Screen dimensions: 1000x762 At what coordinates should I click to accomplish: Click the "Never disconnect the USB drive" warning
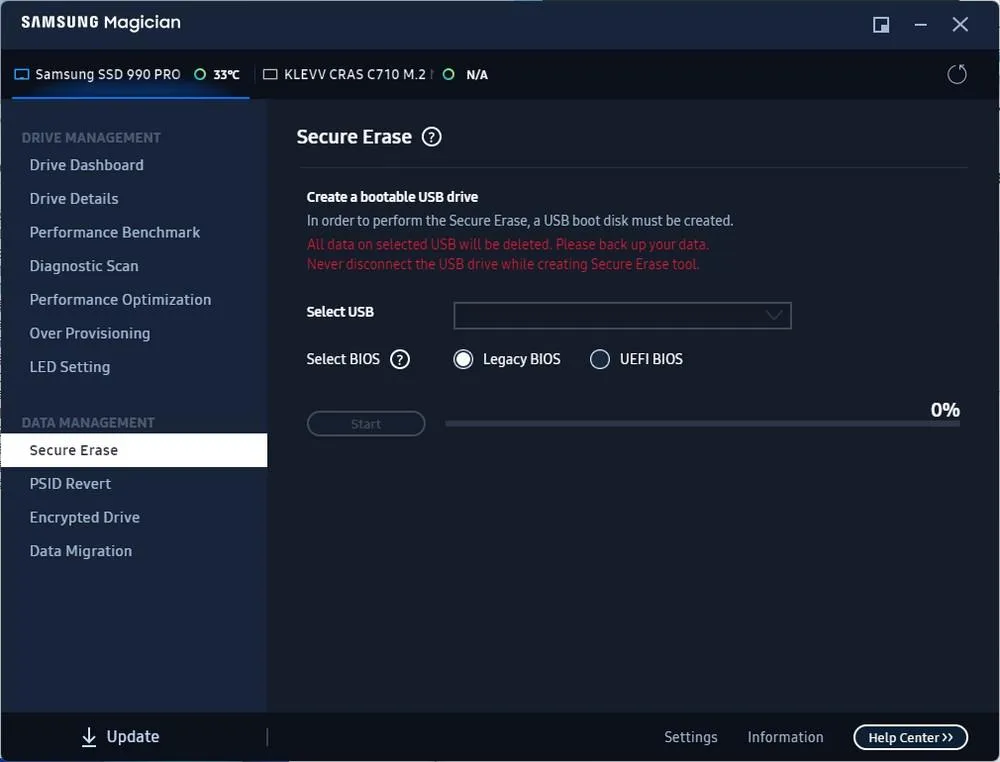coord(503,265)
